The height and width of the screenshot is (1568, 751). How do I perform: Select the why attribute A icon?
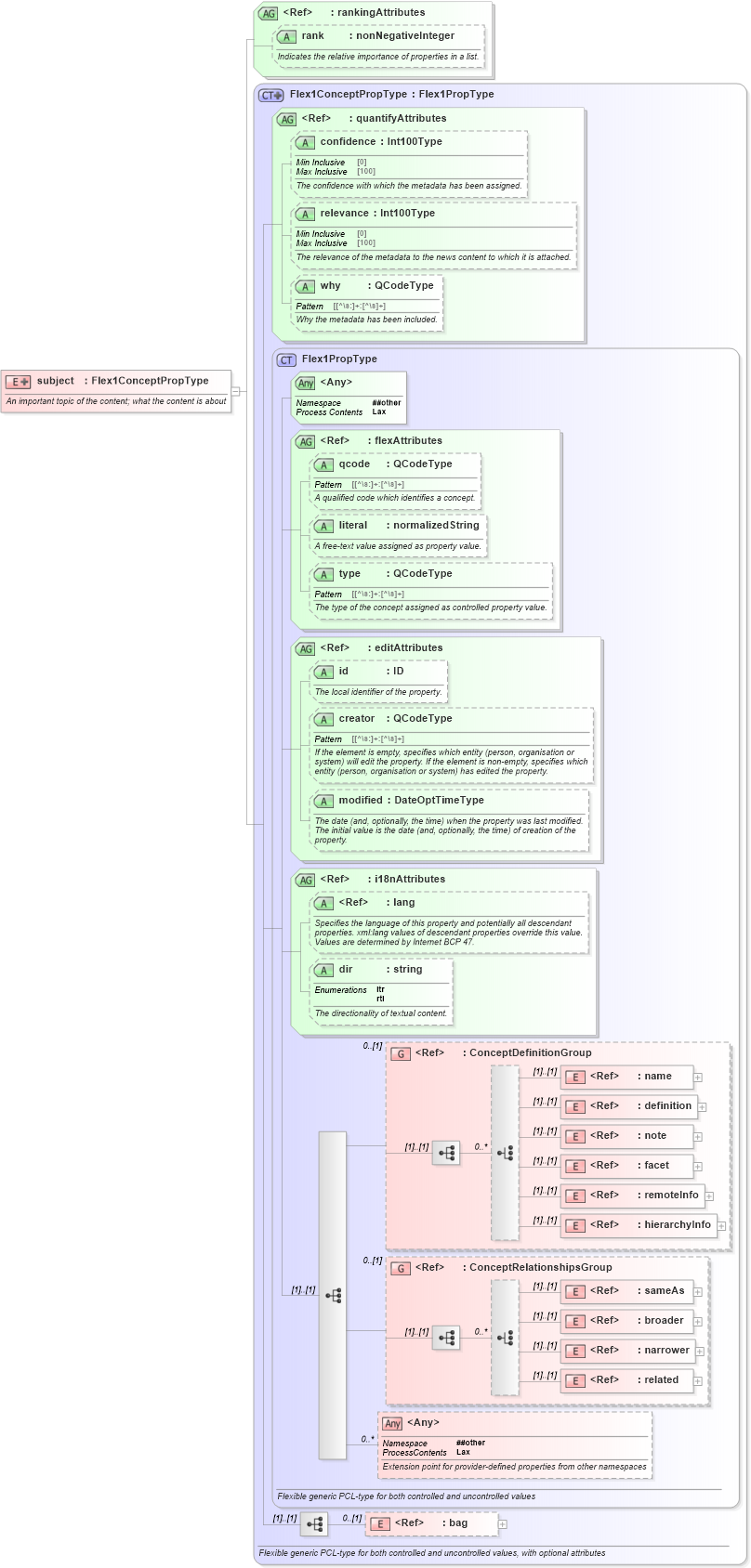(x=305, y=286)
